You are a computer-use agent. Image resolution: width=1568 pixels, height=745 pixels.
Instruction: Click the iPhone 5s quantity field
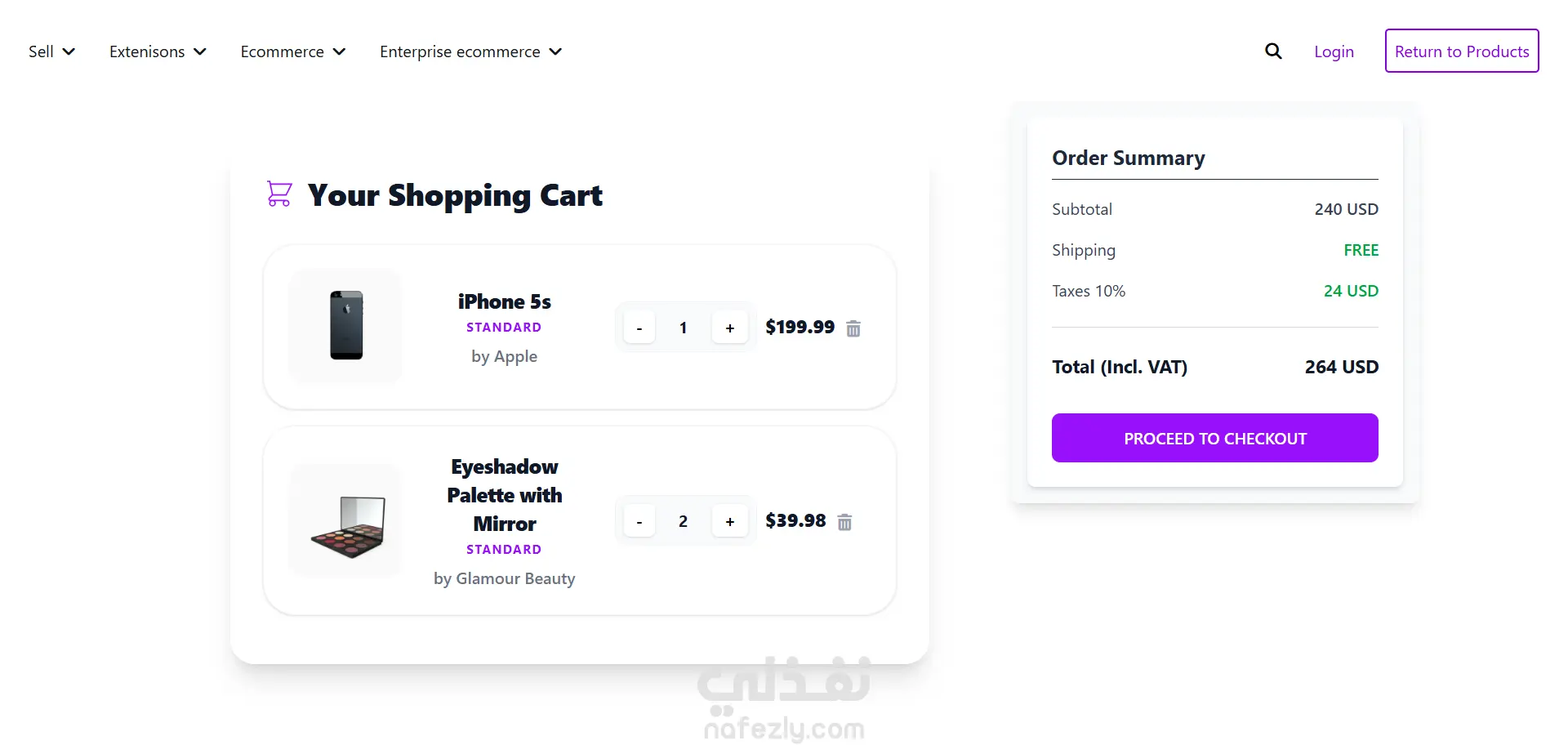(x=684, y=328)
